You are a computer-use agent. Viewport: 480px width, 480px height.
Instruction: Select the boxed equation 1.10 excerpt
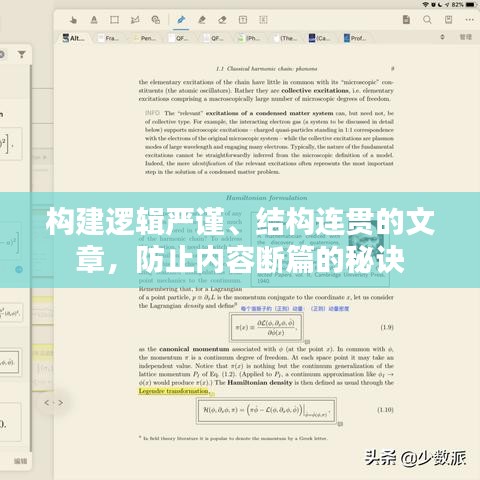[x=266, y=411]
